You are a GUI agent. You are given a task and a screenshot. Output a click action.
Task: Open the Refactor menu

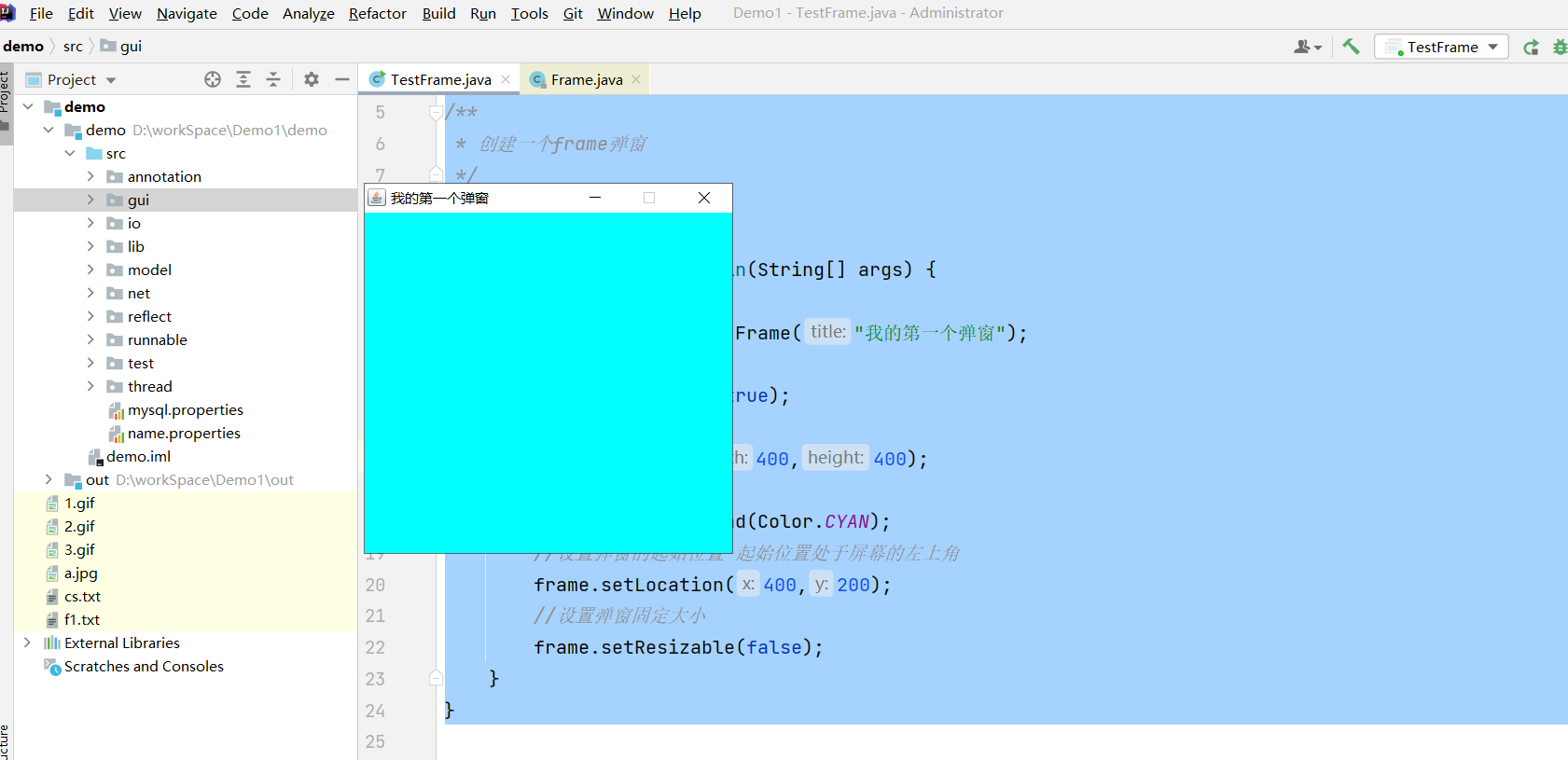pos(377,13)
